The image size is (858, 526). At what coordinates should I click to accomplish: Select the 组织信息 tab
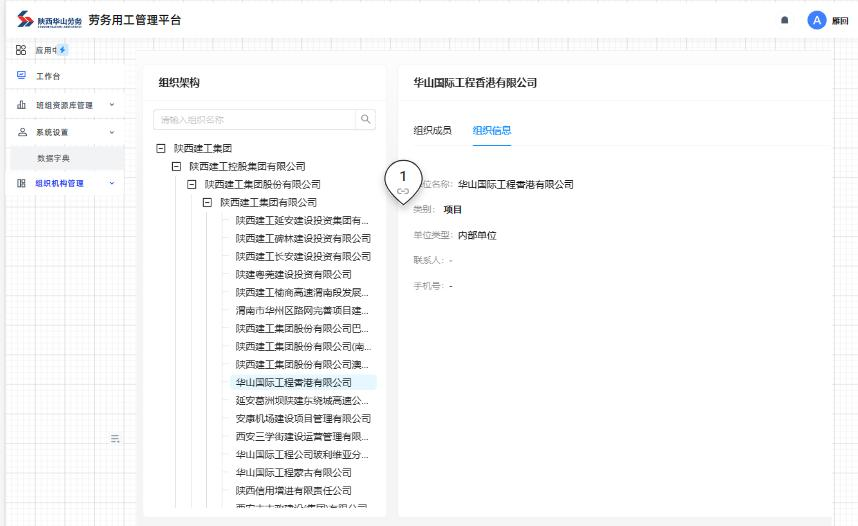click(x=492, y=130)
